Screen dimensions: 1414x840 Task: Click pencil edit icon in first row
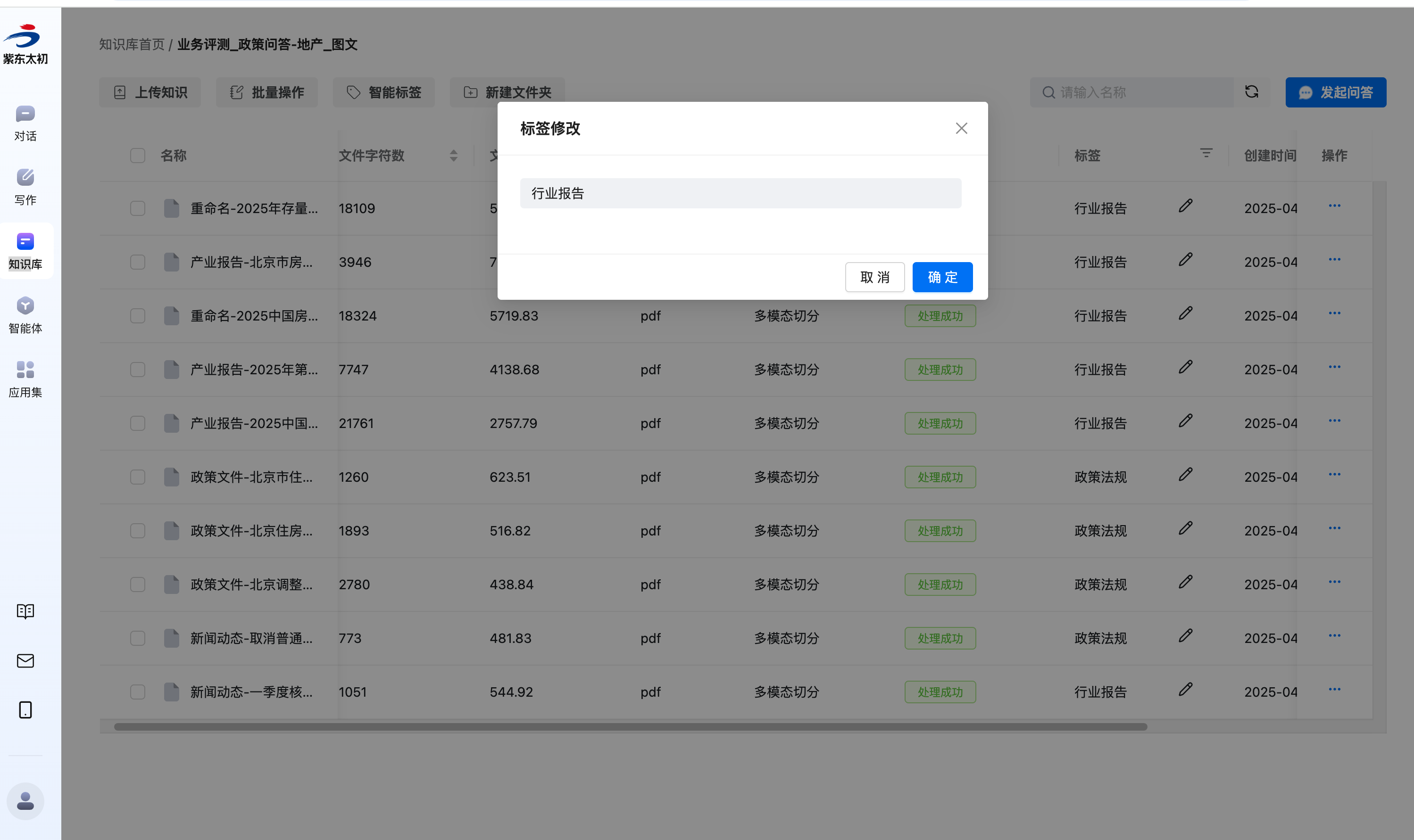1185,206
